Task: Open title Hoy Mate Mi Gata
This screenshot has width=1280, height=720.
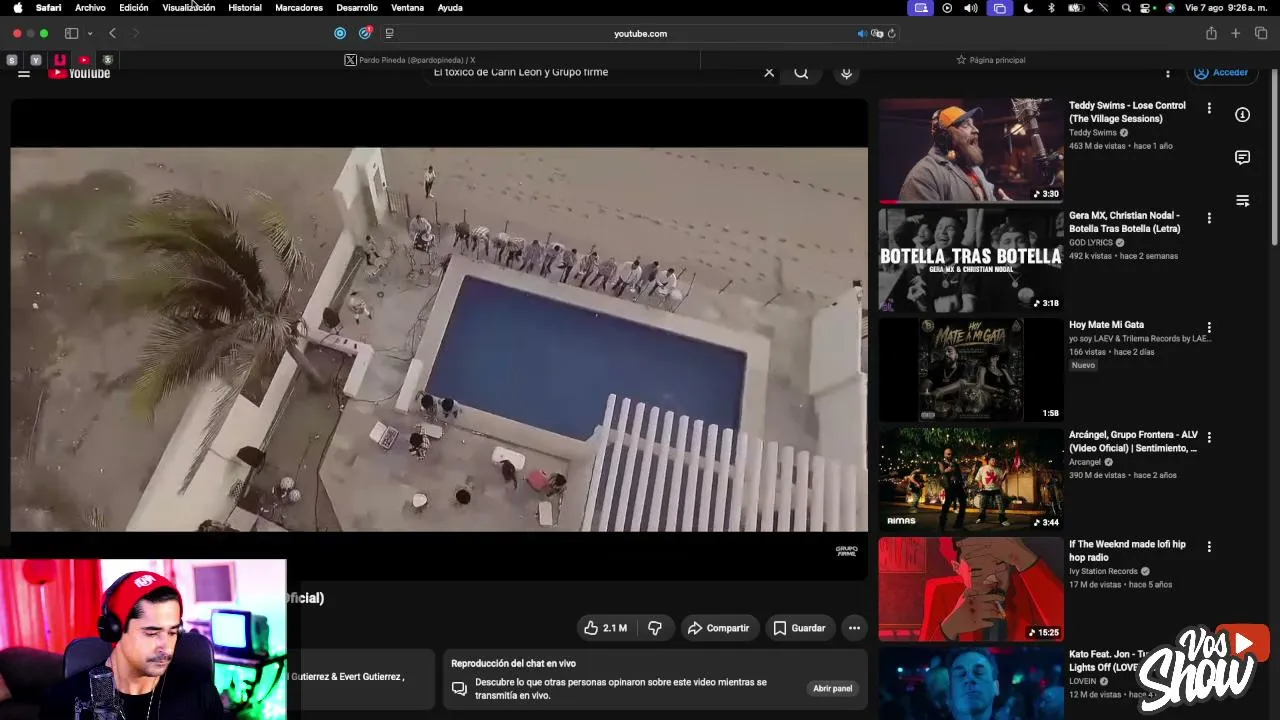Action: click(1106, 325)
